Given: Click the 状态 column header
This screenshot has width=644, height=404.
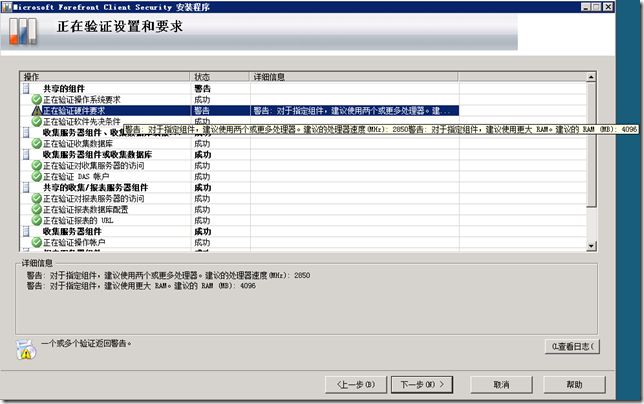Looking at the screenshot, I should tap(220, 77).
